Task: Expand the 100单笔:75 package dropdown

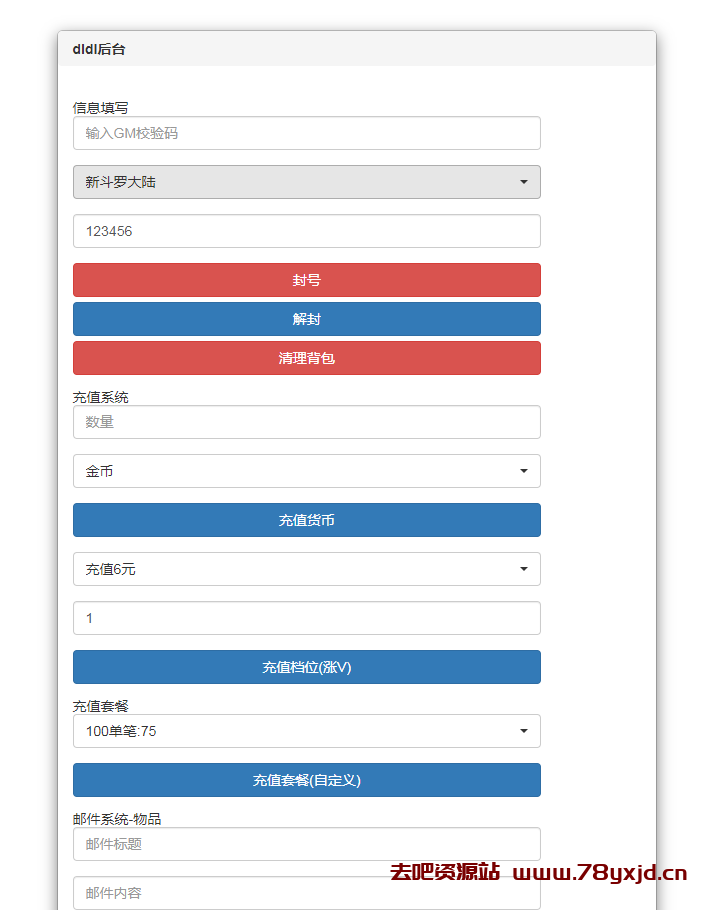Action: click(x=306, y=731)
